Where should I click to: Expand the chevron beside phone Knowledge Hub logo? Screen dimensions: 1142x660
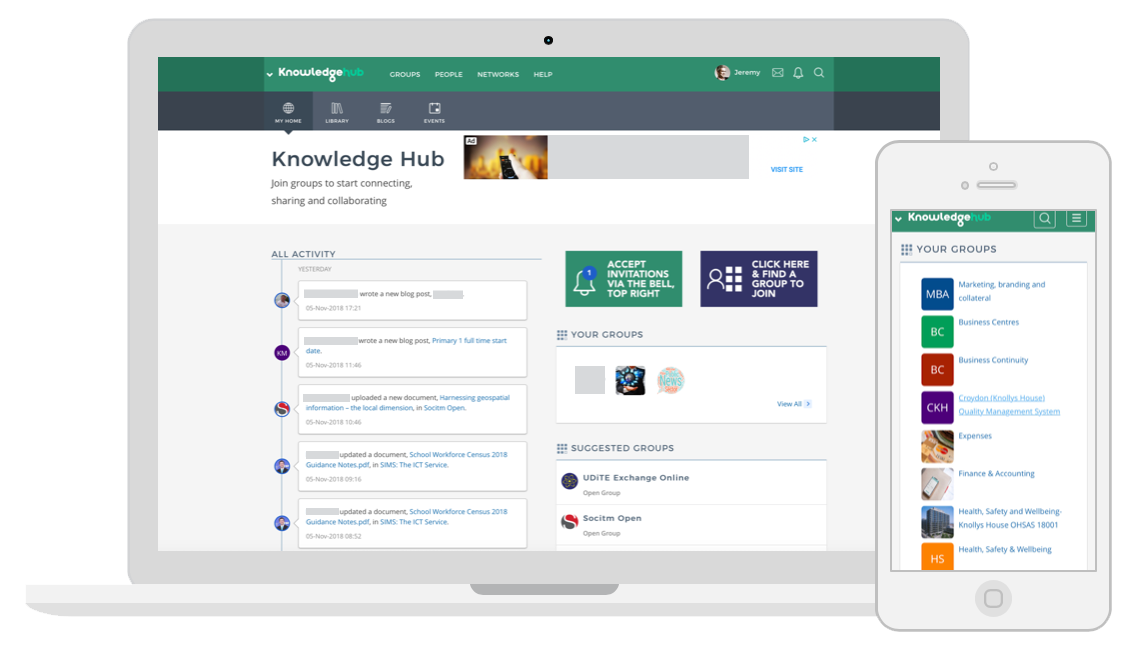click(x=898, y=219)
